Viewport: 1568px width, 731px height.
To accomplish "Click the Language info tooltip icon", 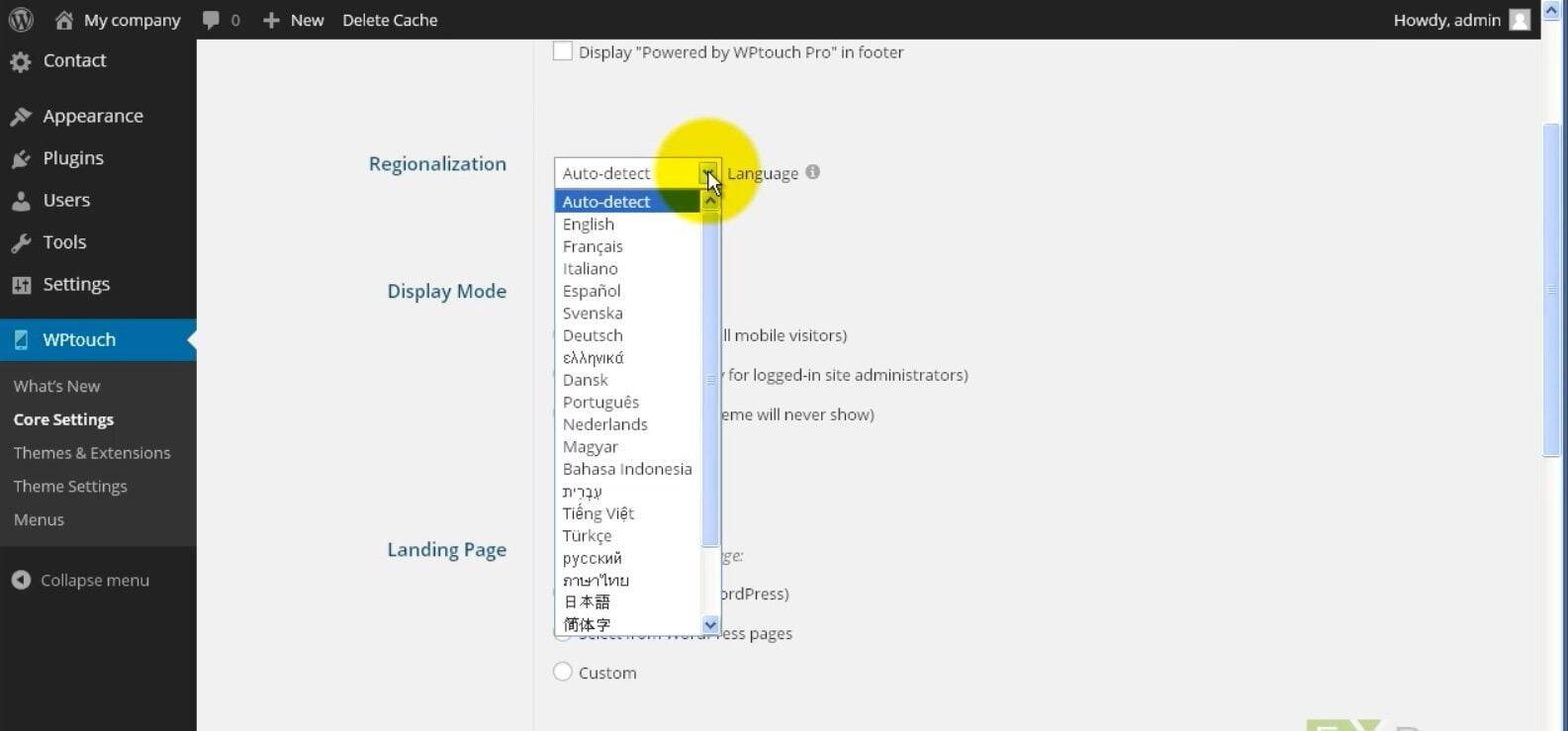I will coord(812,172).
